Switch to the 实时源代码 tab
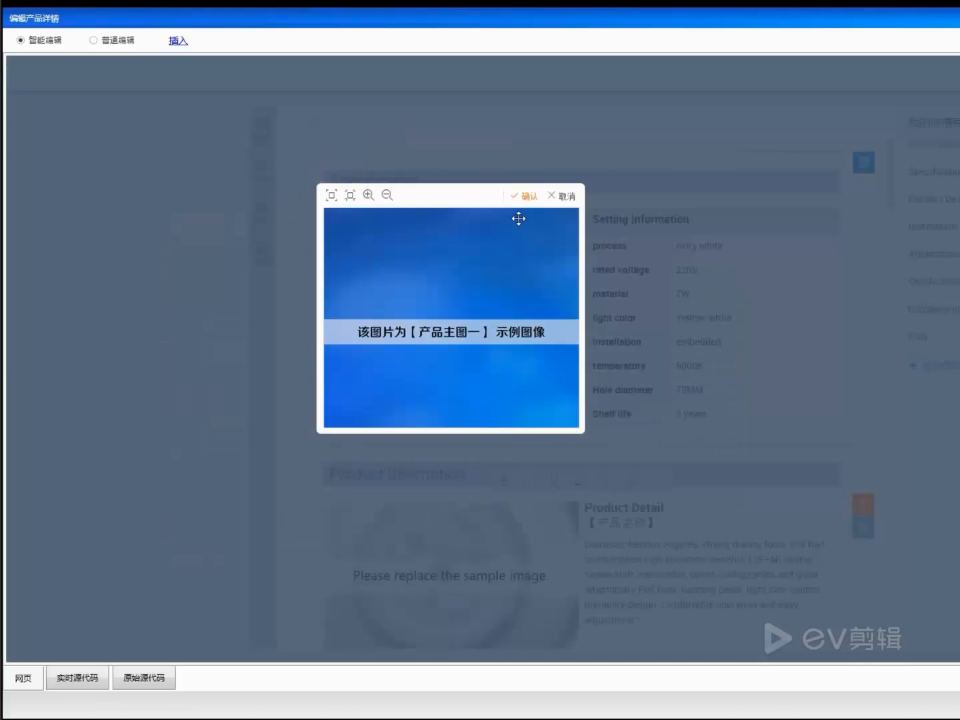The width and height of the screenshot is (960, 720). click(77, 678)
